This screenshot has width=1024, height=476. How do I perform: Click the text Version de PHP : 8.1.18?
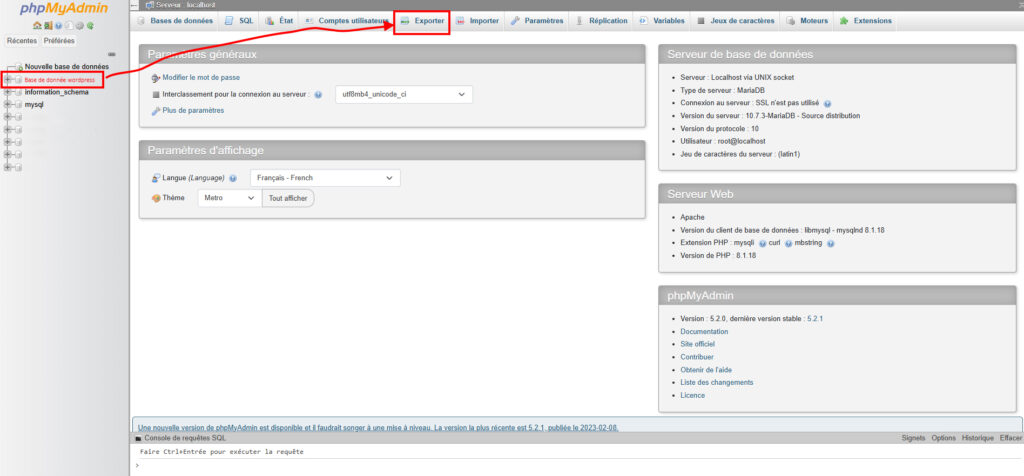tap(718, 255)
